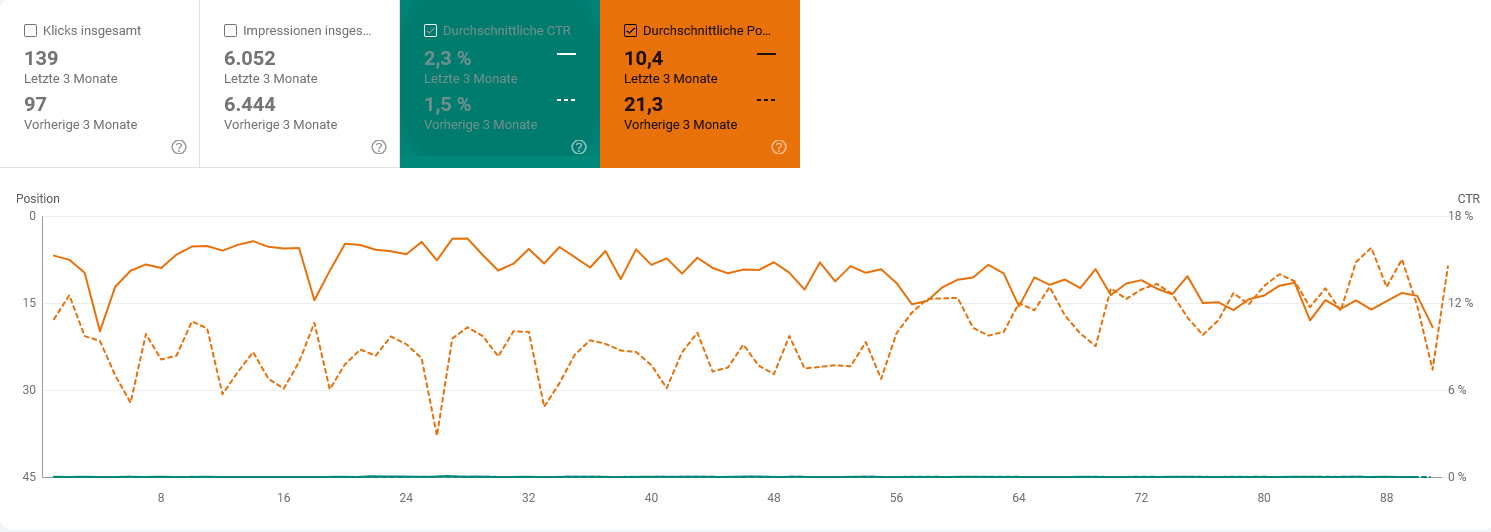Screen dimensions: 1491x532
Task: Select dashed line legend on Position card
Action: pyautogui.click(x=766, y=100)
